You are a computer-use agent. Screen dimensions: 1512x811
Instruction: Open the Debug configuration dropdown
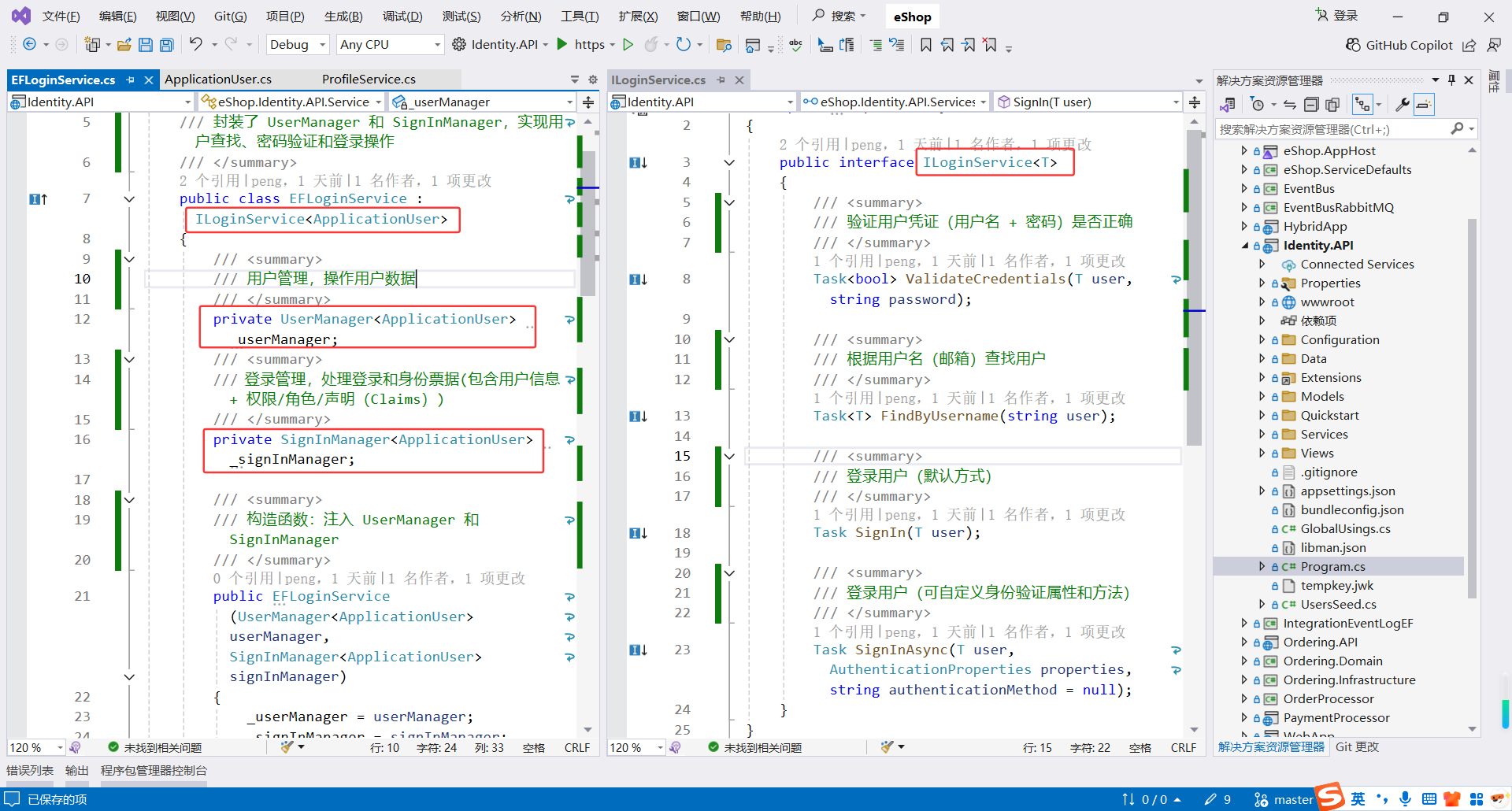click(x=297, y=44)
